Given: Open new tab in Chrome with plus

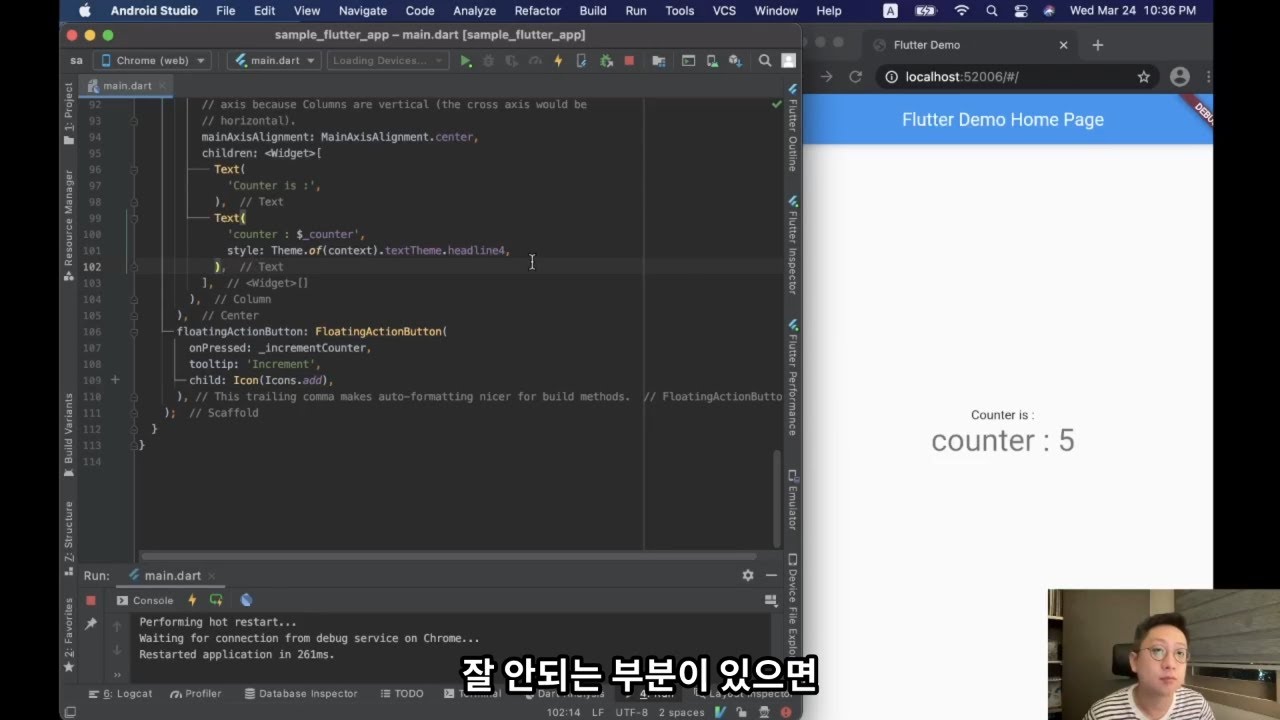Looking at the screenshot, I should [x=1097, y=45].
